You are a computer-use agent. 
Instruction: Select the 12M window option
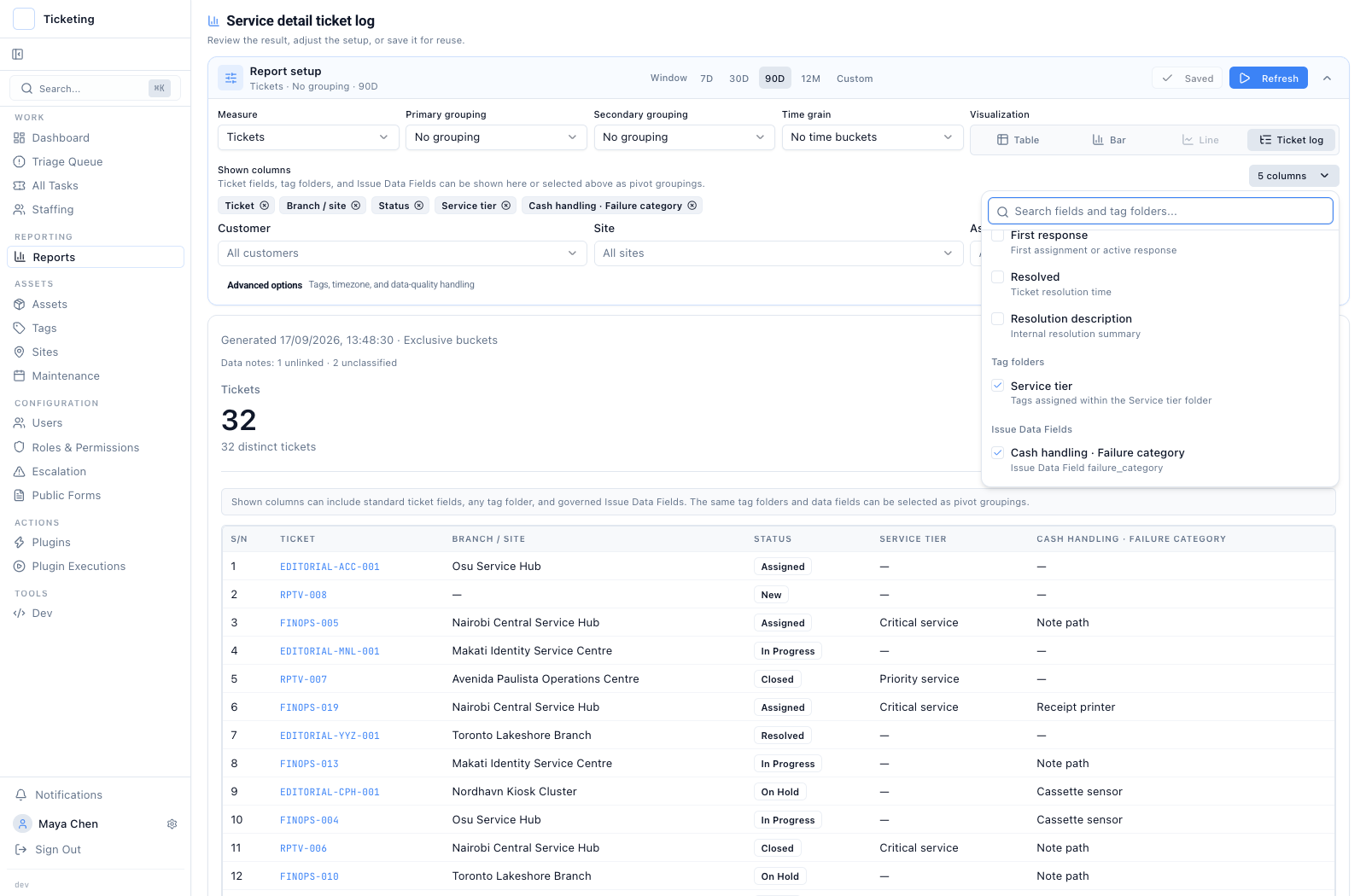point(810,79)
